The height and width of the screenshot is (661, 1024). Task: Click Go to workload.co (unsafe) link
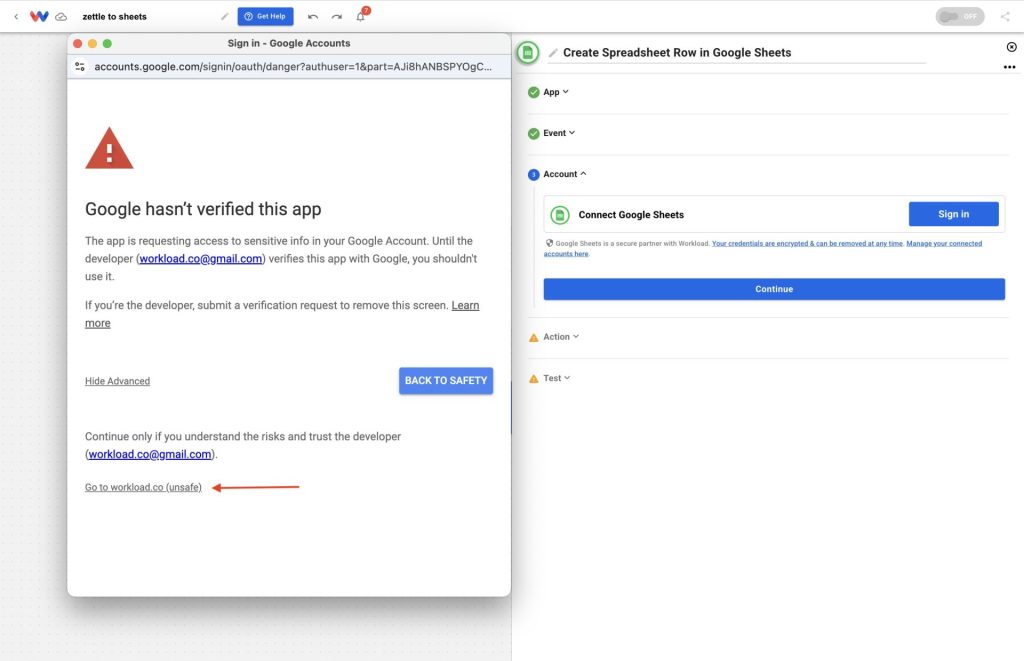[143, 487]
